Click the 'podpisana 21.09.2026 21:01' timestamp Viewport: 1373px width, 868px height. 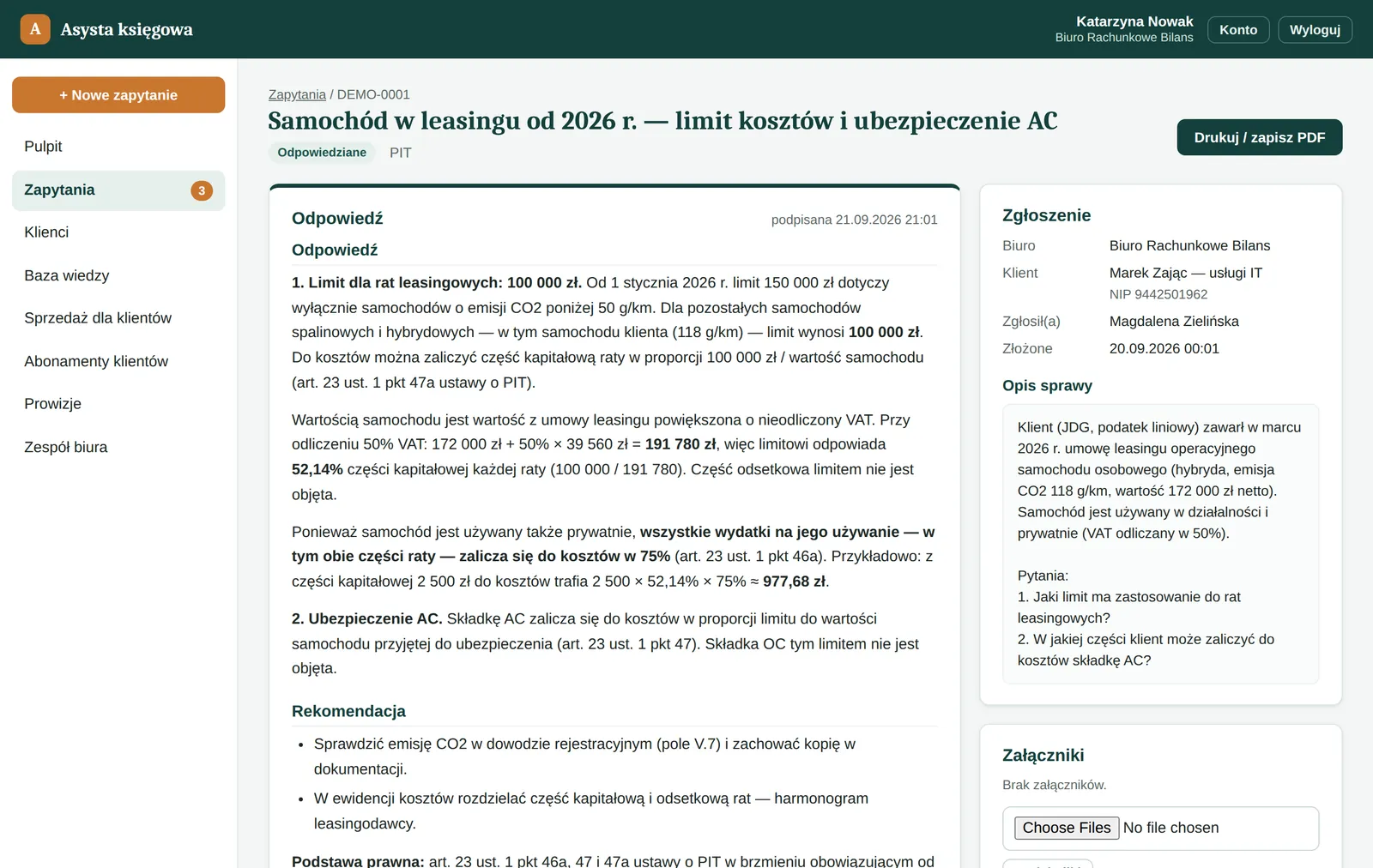(855, 220)
